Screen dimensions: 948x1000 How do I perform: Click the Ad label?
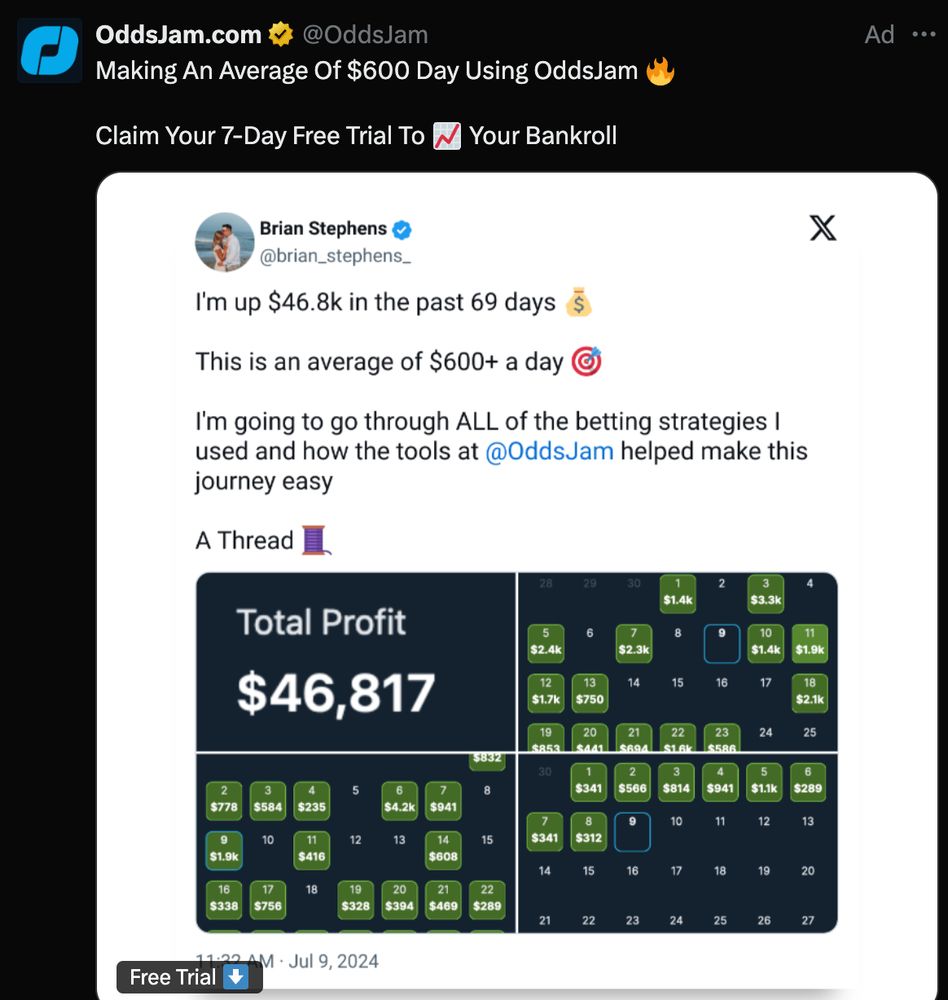[x=879, y=35]
